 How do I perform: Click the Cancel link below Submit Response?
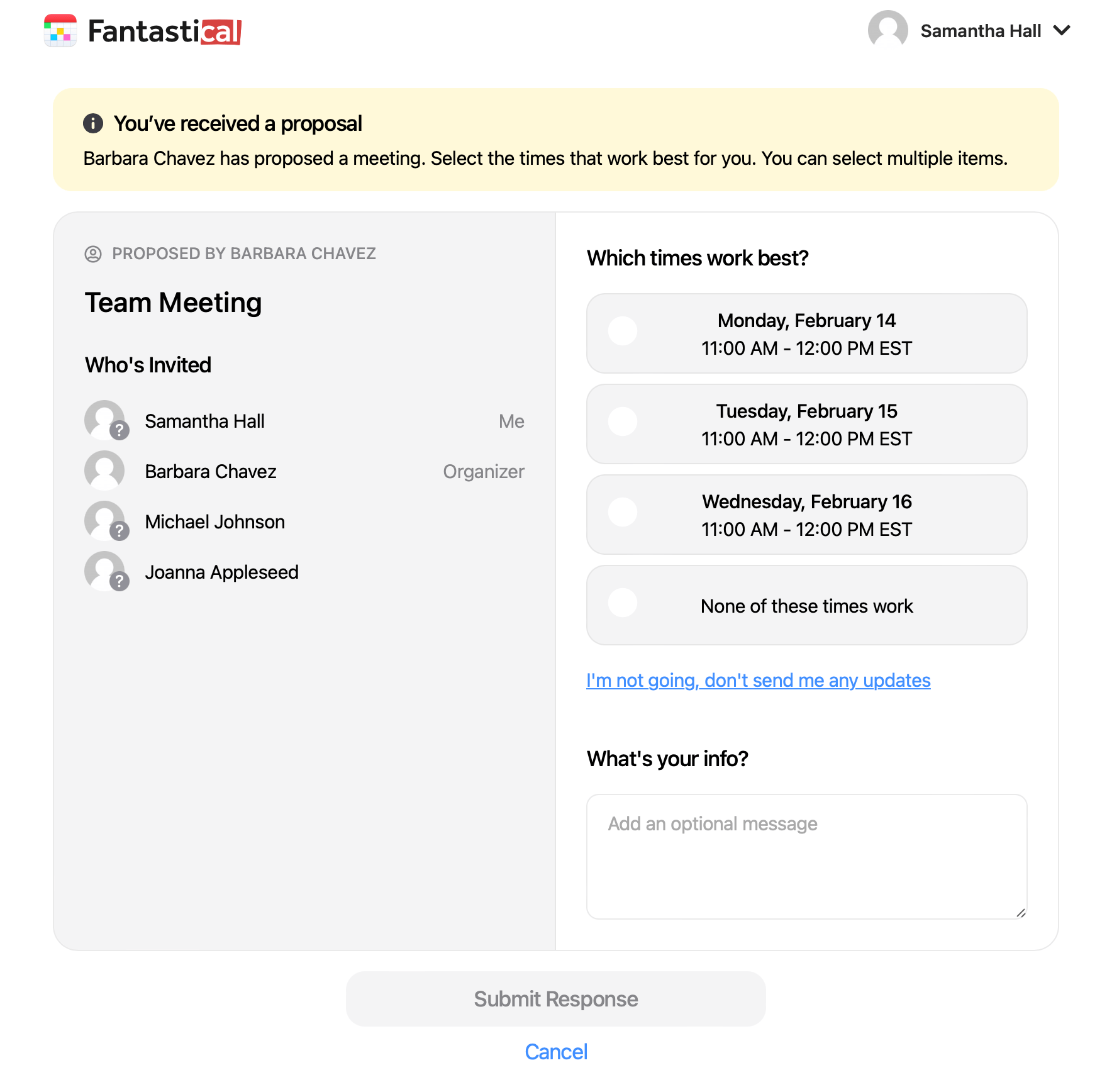555,1052
